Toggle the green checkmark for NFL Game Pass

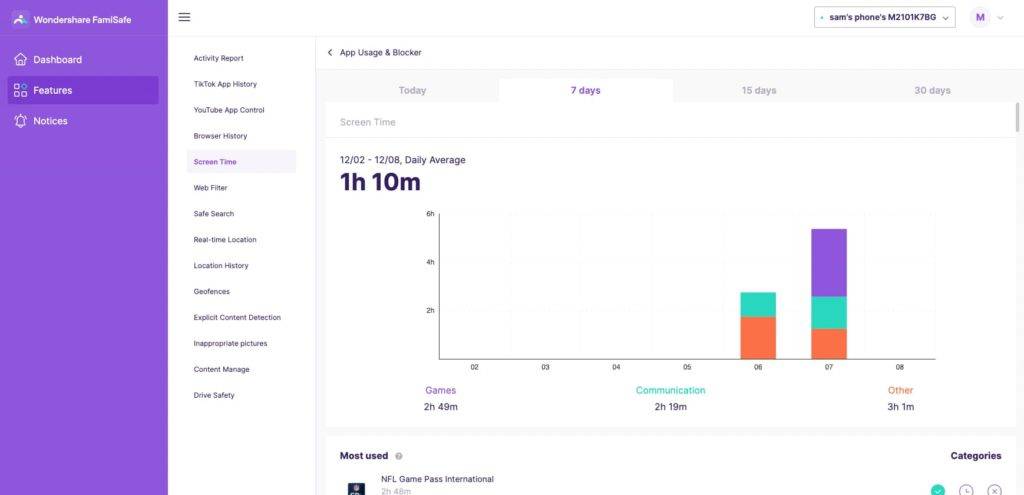[938, 490]
